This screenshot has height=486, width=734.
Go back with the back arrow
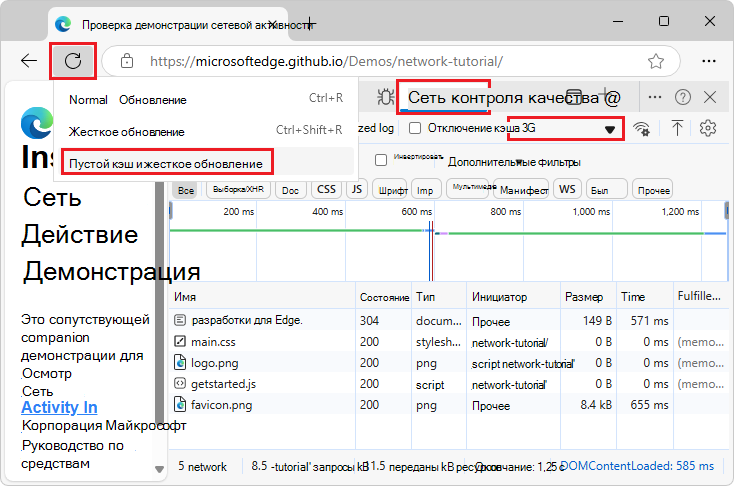pos(29,61)
